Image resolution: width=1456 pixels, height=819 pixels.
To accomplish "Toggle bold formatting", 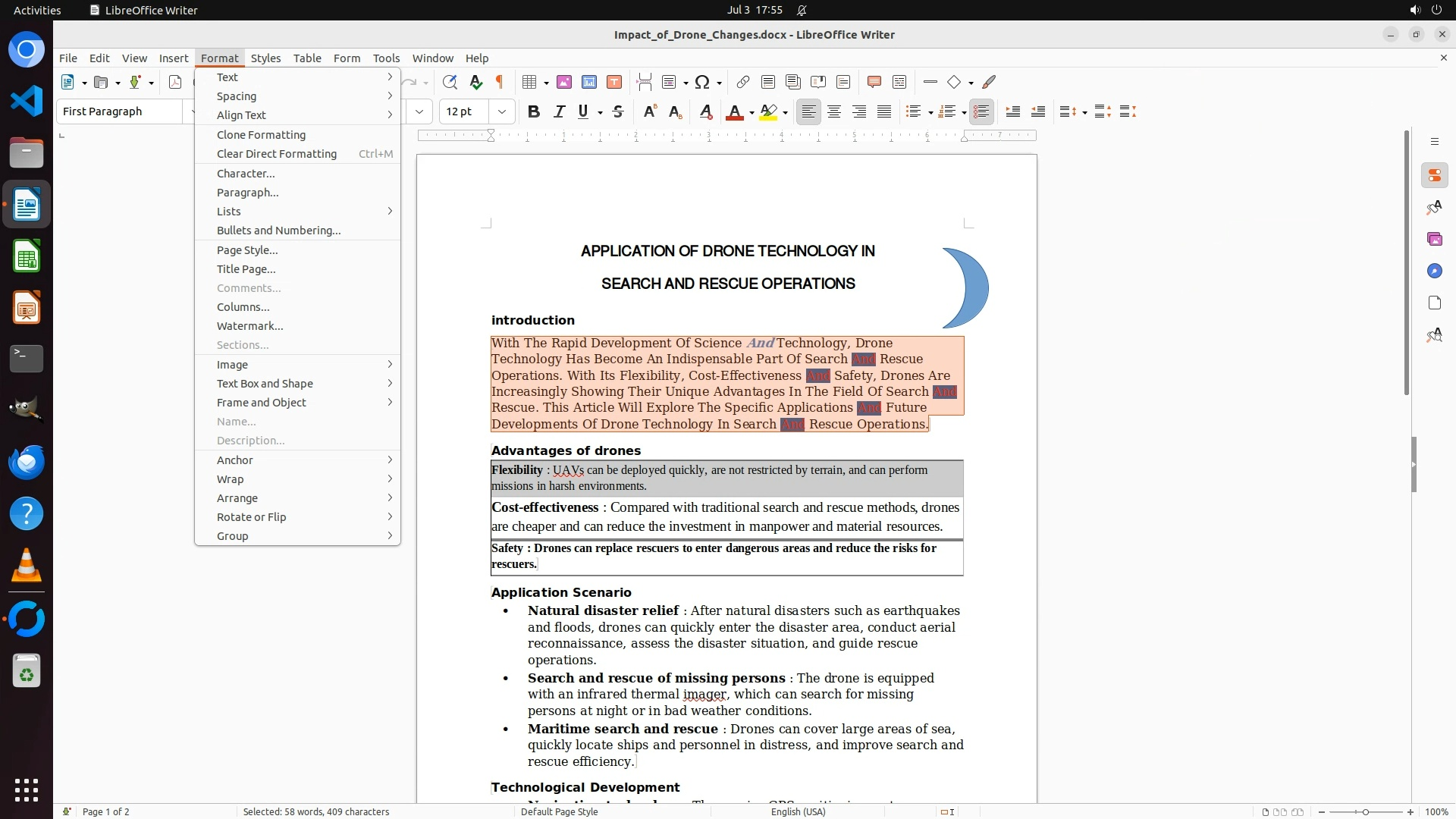I will click(534, 111).
